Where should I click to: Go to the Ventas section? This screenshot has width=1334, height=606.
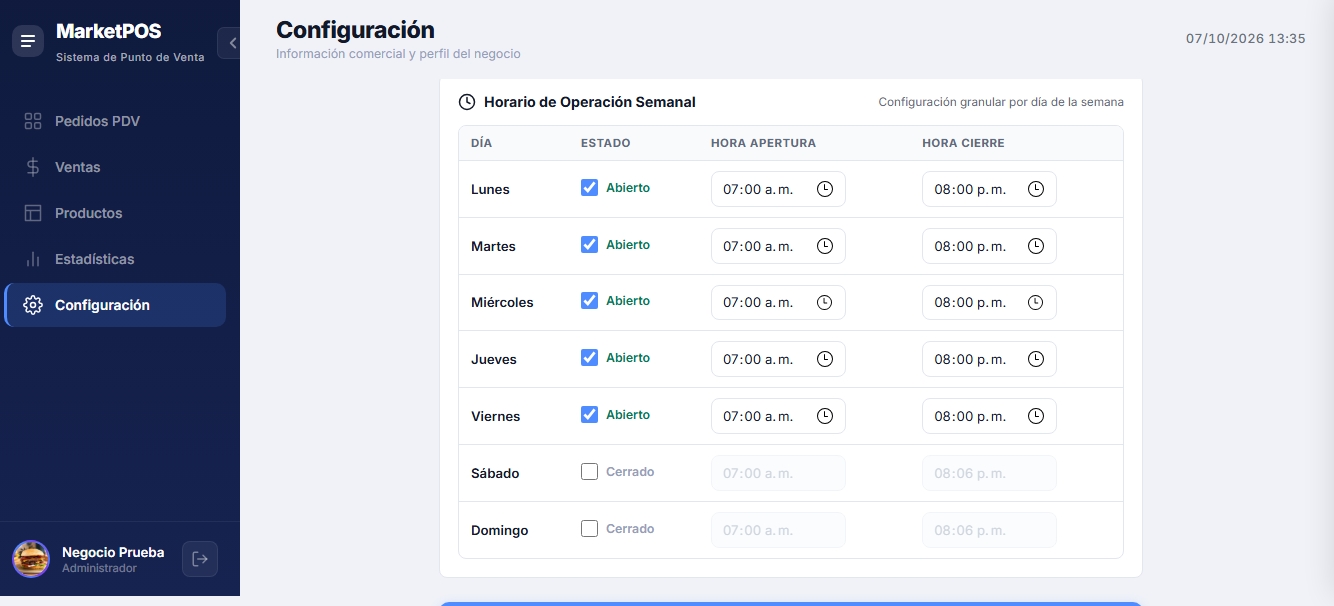point(115,167)
